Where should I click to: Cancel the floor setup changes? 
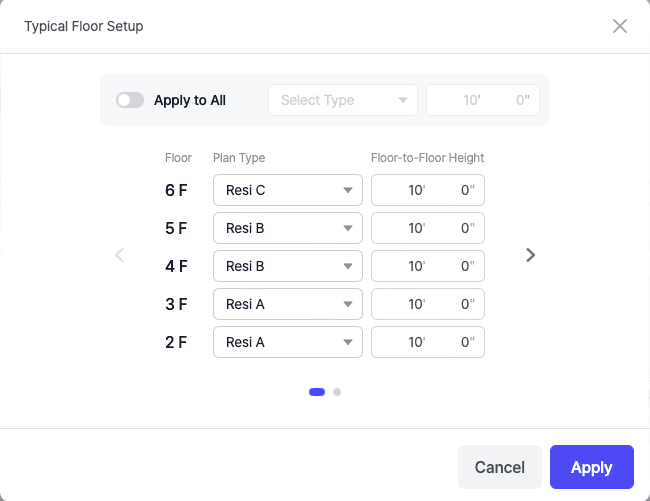click(x=499, y=467)
